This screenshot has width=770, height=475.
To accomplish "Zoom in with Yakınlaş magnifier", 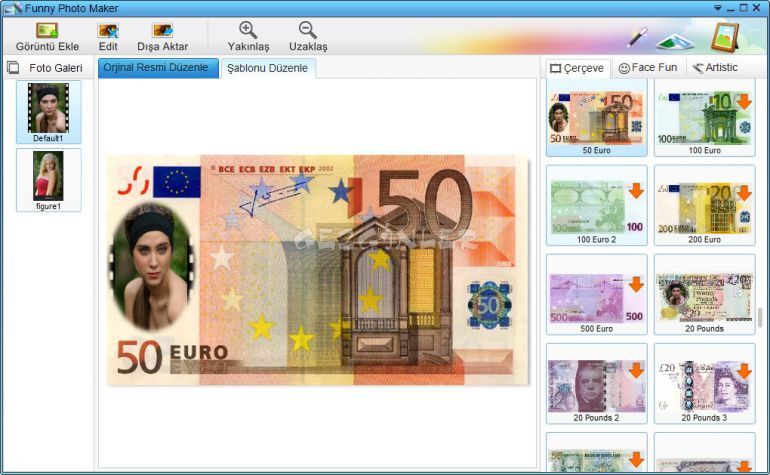I will pyautogui.click(x=248, y=30).
